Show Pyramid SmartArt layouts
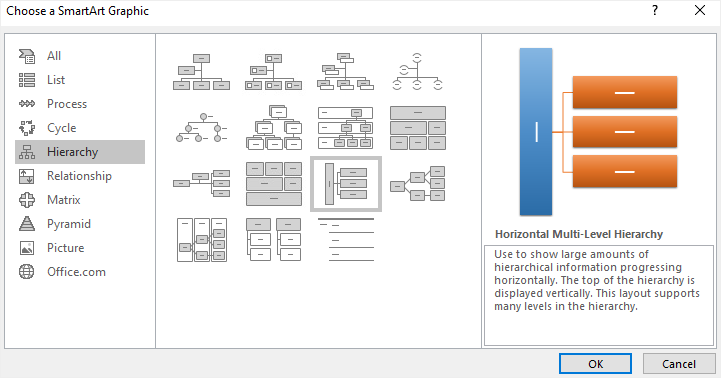Image resolution: width=721 pixels, height=378 pixels. pyautogui.click(x=80, y=223)
